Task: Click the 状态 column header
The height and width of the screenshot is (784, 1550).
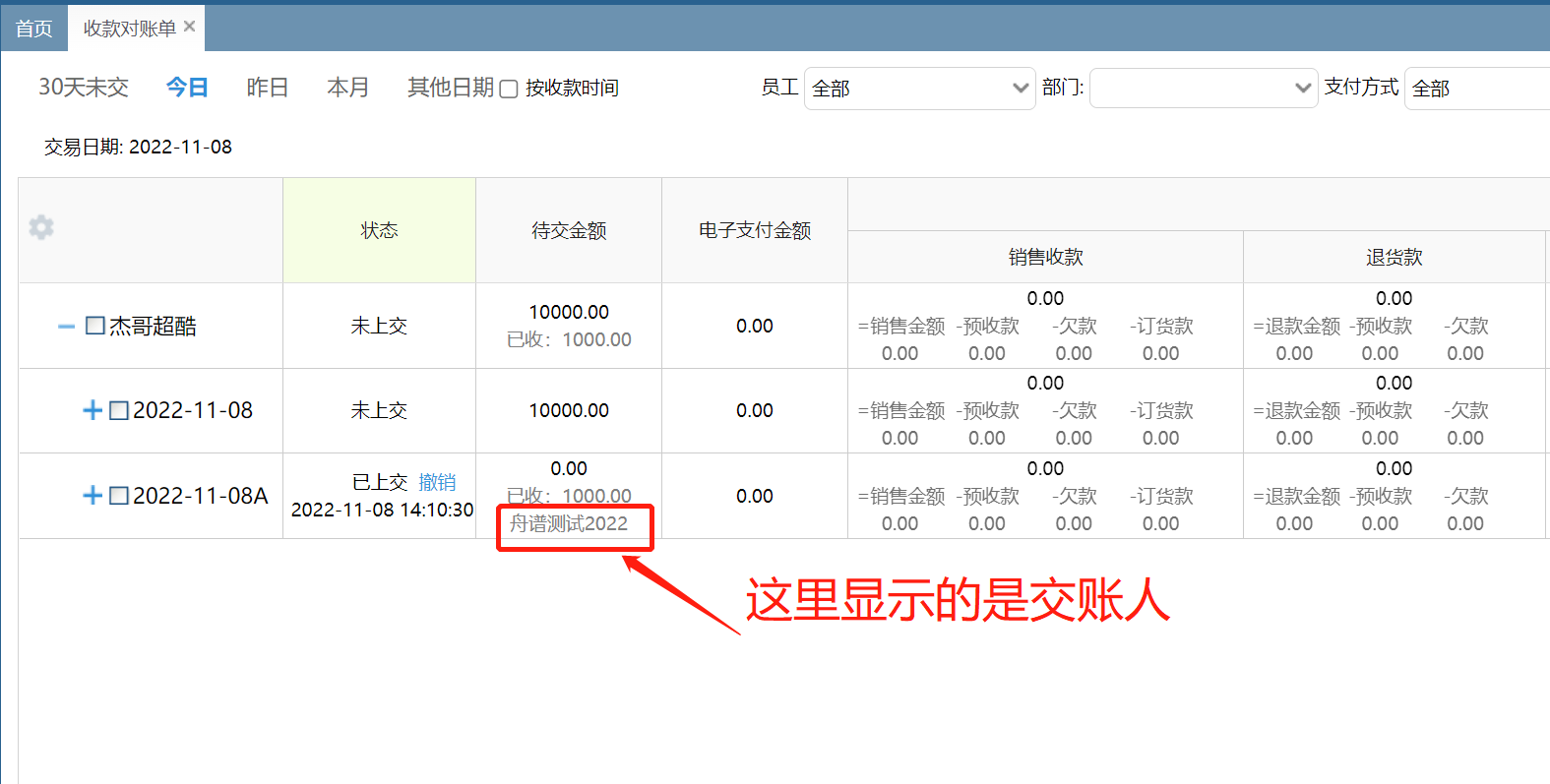Action: tap(379, 230)
